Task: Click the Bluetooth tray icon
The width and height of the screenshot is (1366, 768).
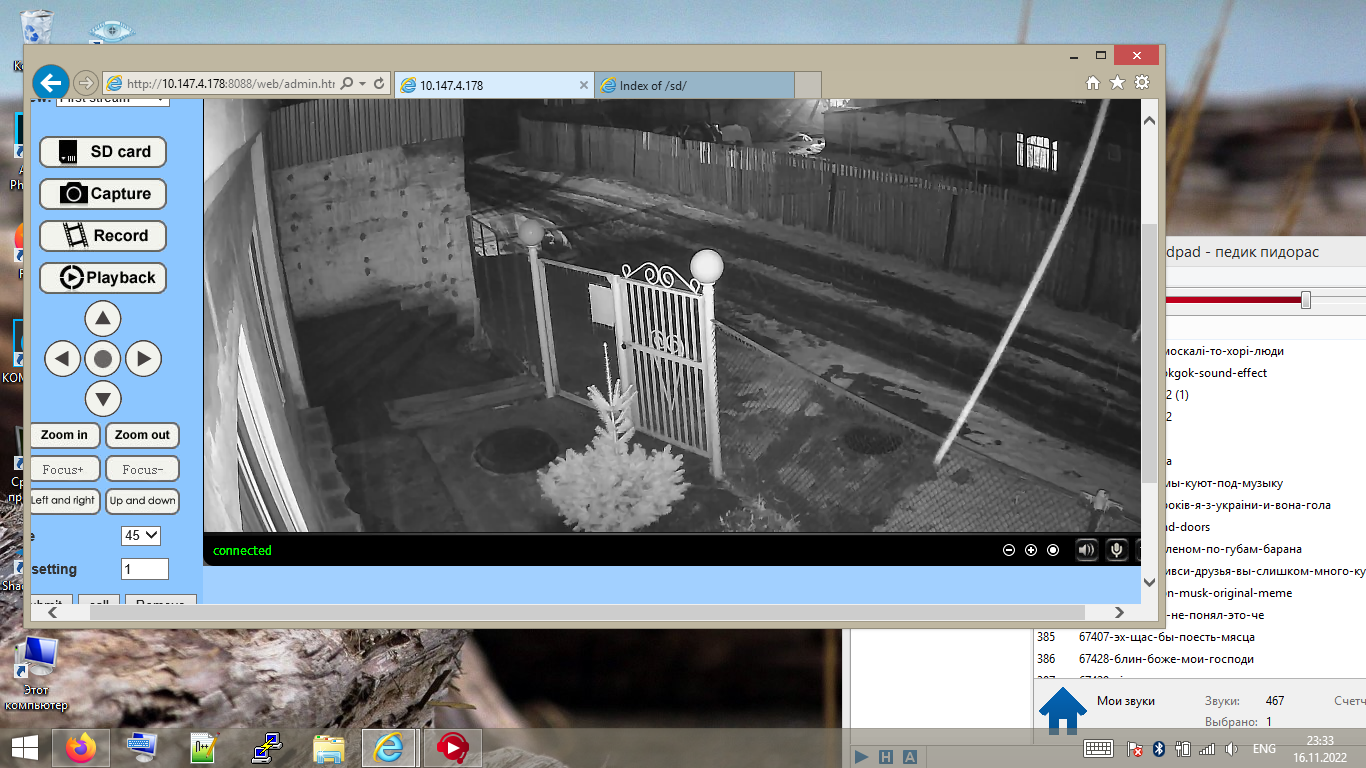Action: pyautogui.click(x=1160, y=749)
